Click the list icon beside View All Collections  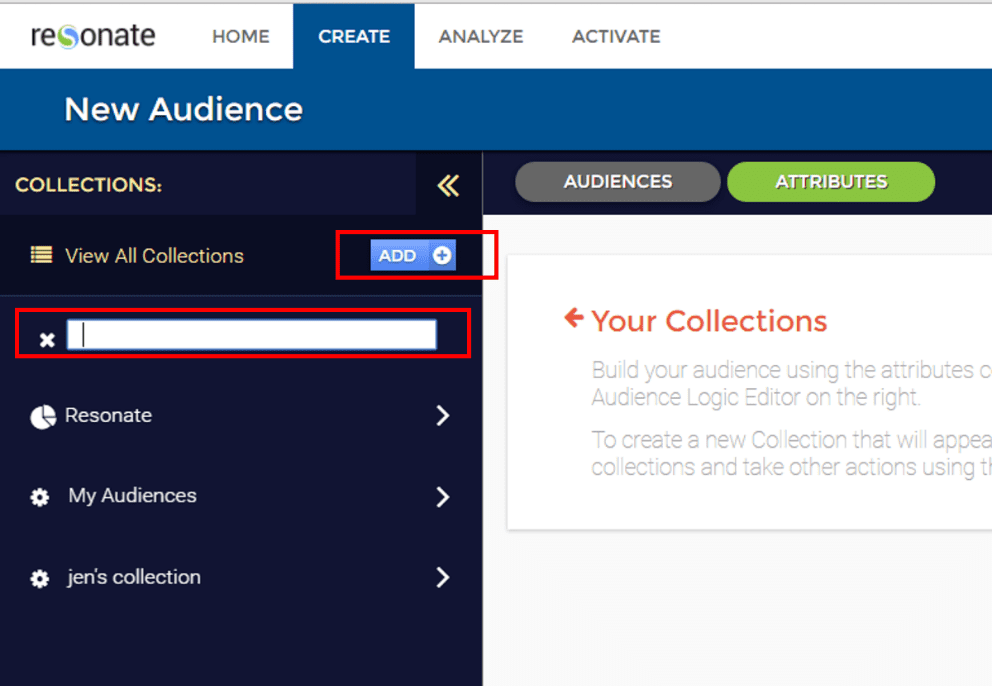(x=41, y=255)
